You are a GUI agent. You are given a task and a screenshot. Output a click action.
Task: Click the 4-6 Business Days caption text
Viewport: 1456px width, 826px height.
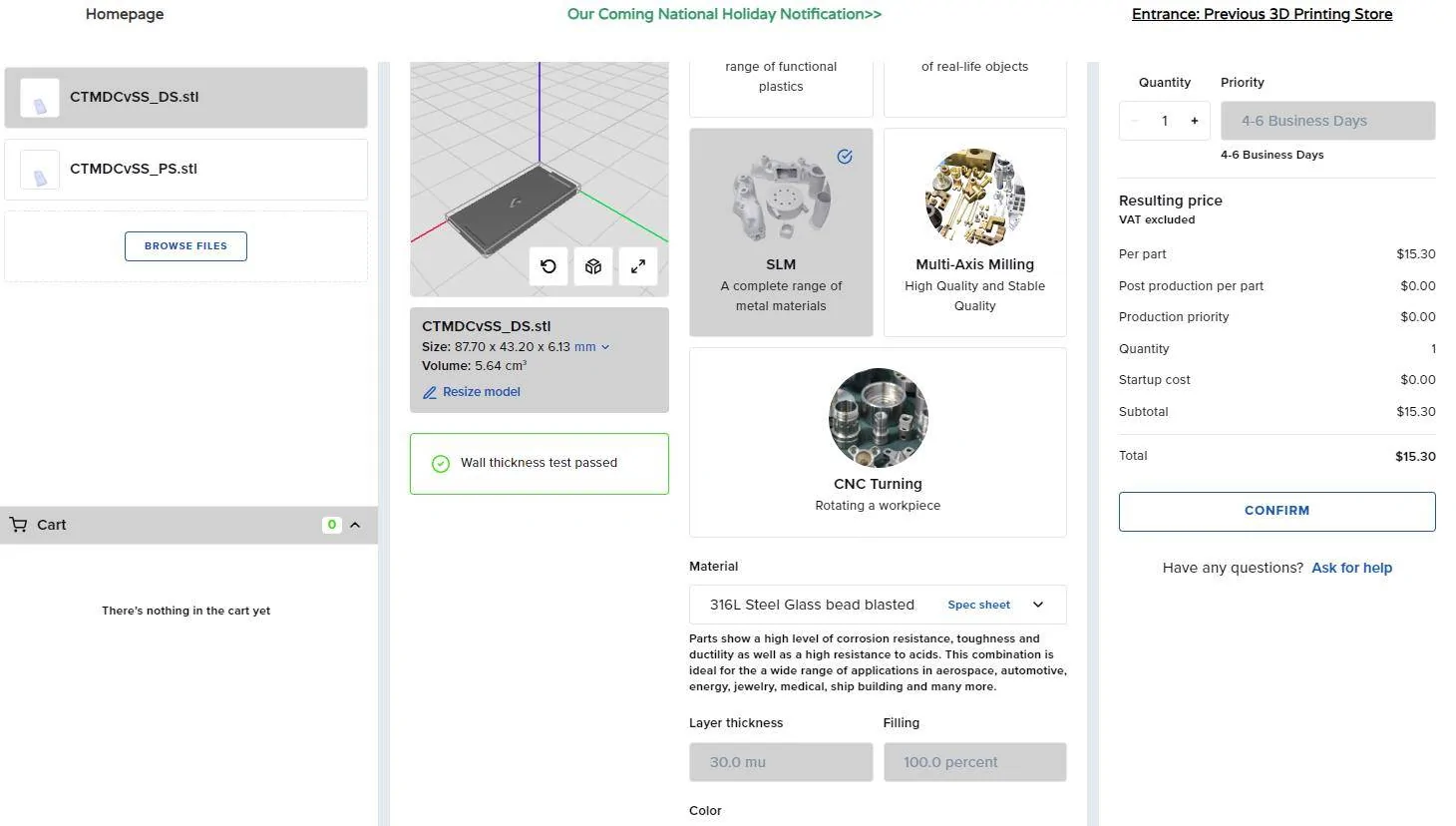pos(1273,155)
